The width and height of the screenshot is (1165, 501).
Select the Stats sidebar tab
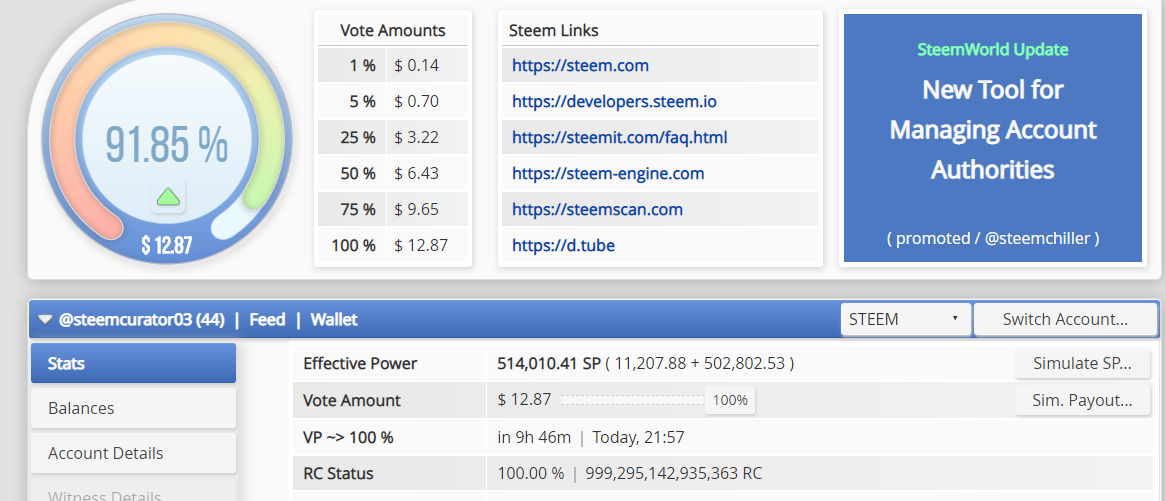tap(133, 364)
